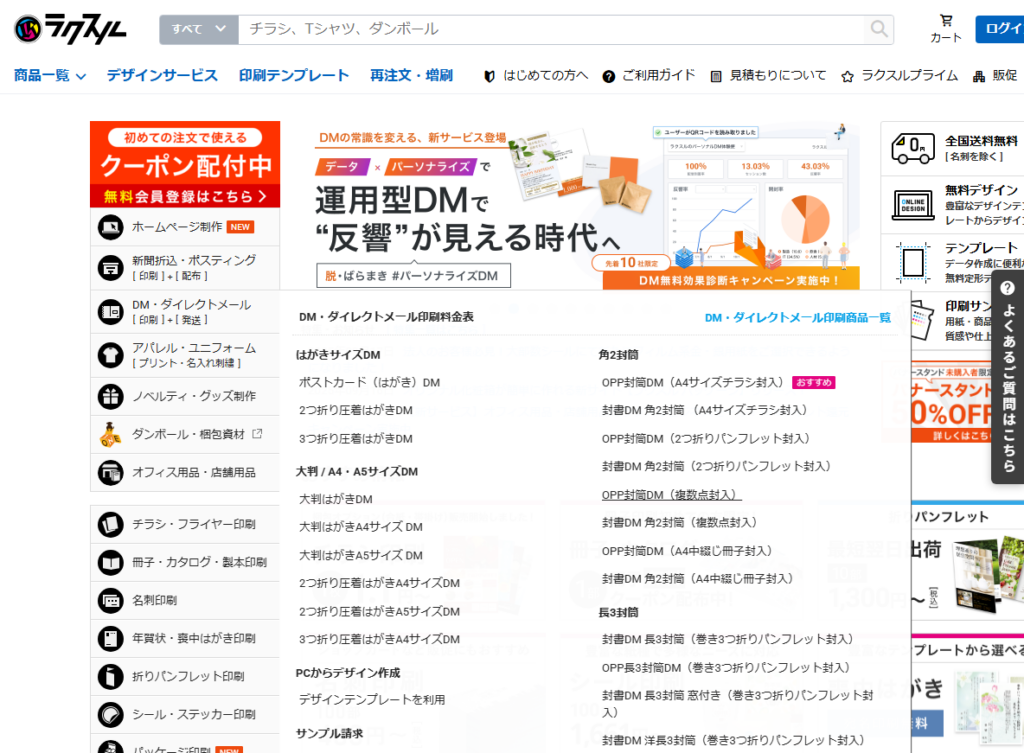Viewport: 1024px width, 753px height.
Task: Open the デザインサービス menu item
Action: click(x=162, y=75)
